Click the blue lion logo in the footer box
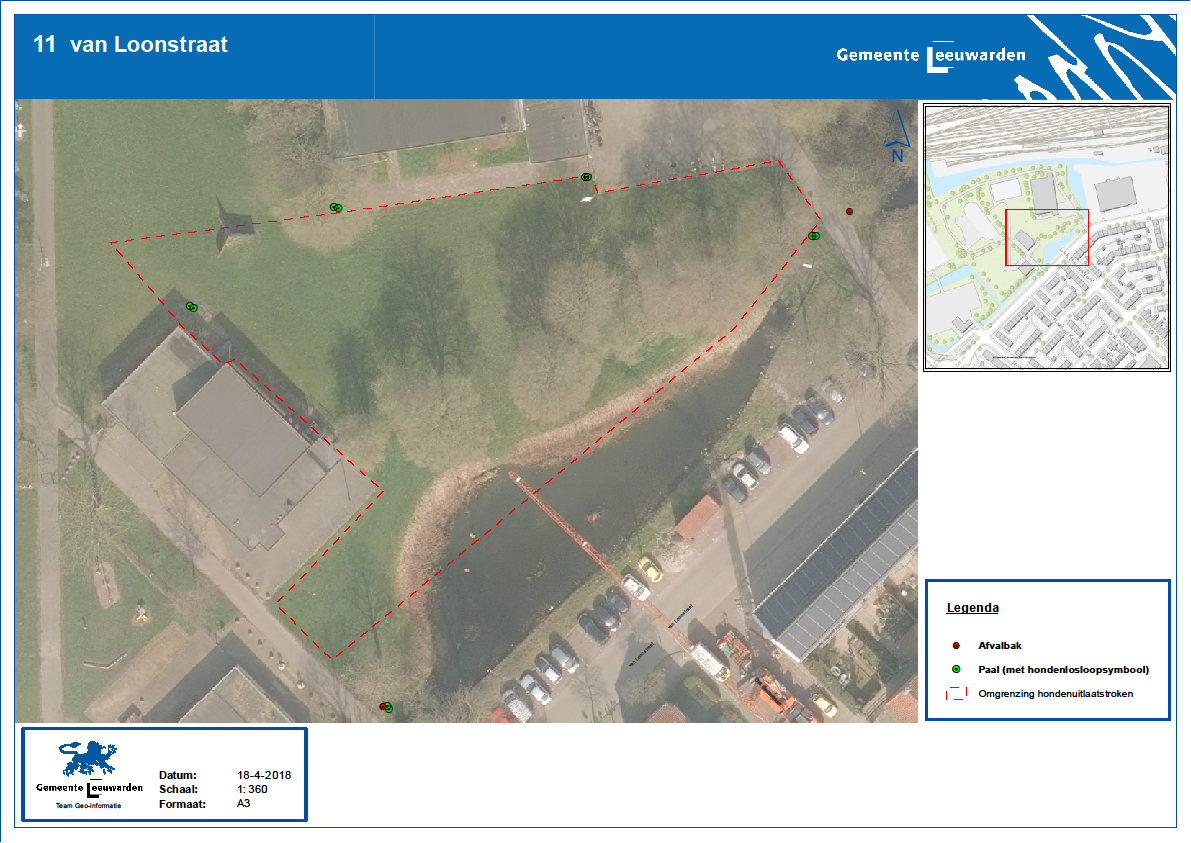The height and width of the screenshot is (843, 1191). 88,759
